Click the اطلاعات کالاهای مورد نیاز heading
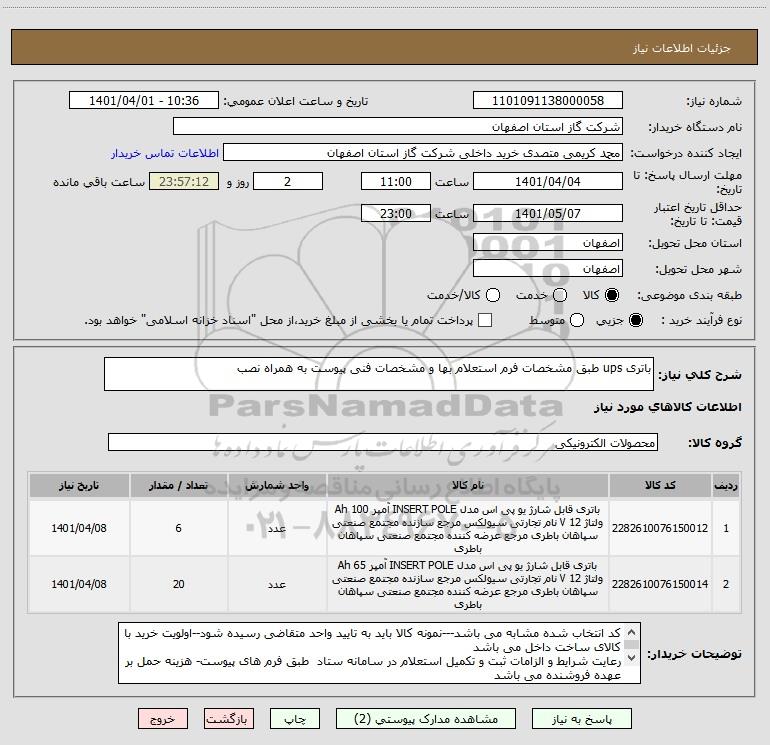The height and width of the screenshot is (745, 770). point(668,407)
